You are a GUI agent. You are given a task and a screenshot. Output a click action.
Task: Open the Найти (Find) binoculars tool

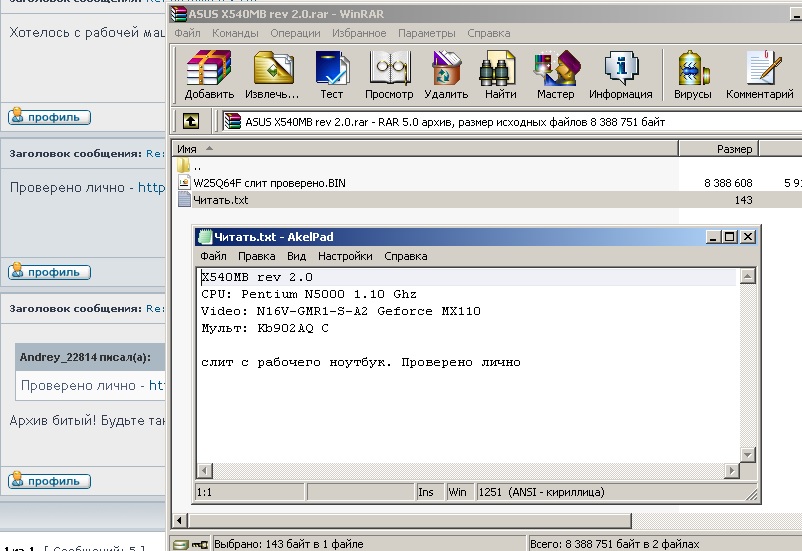(x=500, y=74)
